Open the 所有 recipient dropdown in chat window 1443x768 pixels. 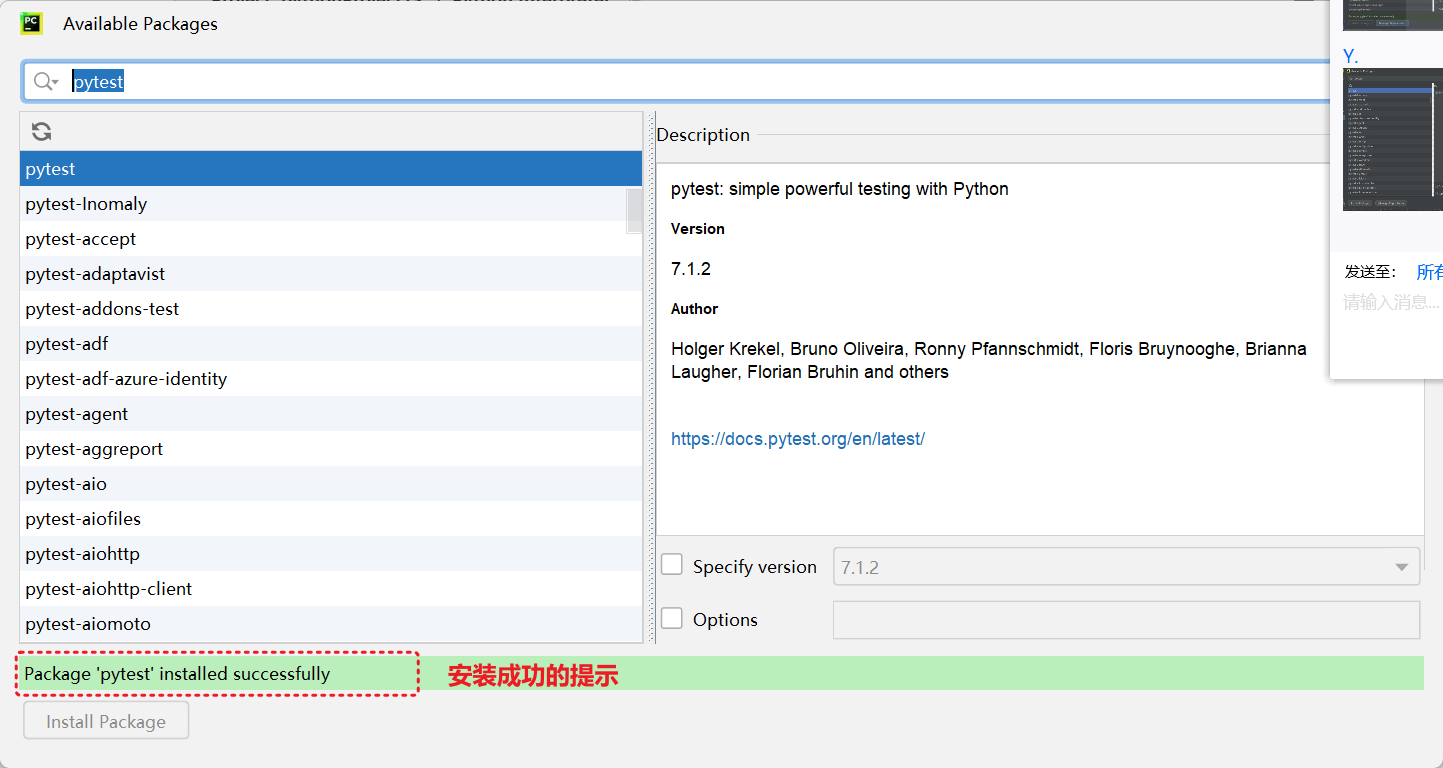[1430, 272]
